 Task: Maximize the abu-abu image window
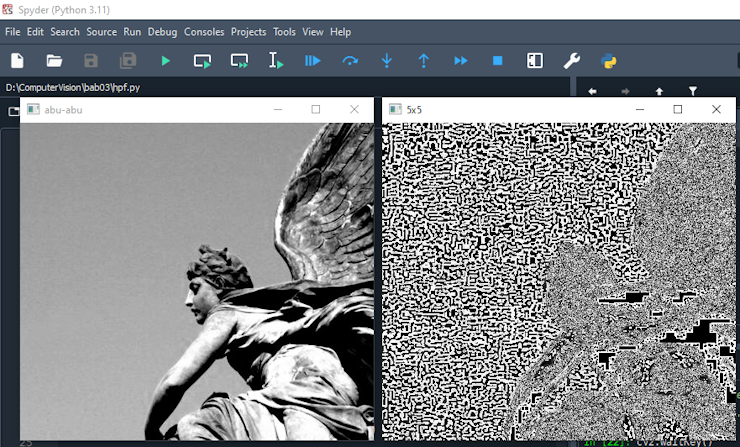coord(316,110)
